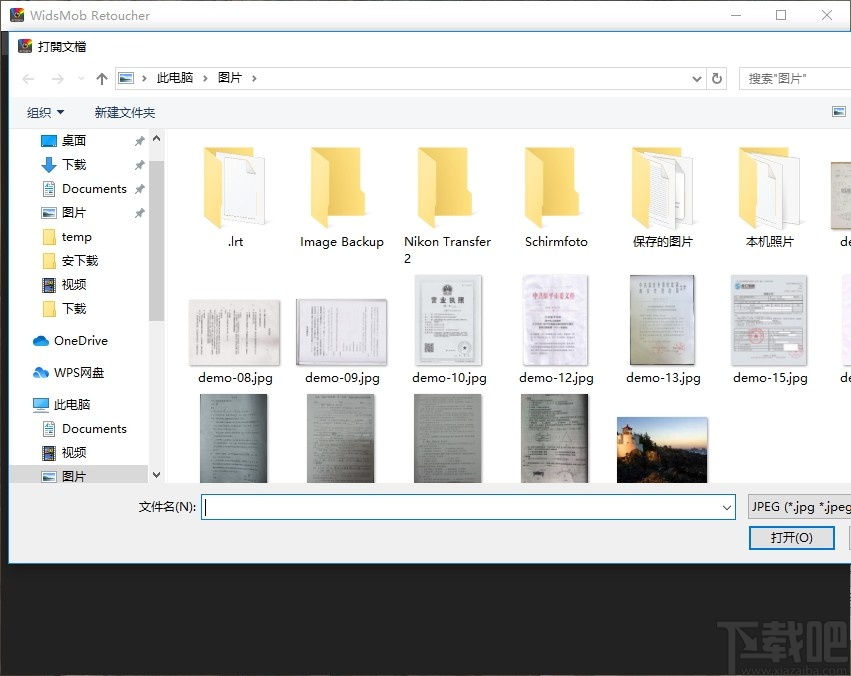Image resolution: width=851 pixels, height=676 pixels.
Task: Open the 组织 dropdown menu
Action: pos(44,112)
